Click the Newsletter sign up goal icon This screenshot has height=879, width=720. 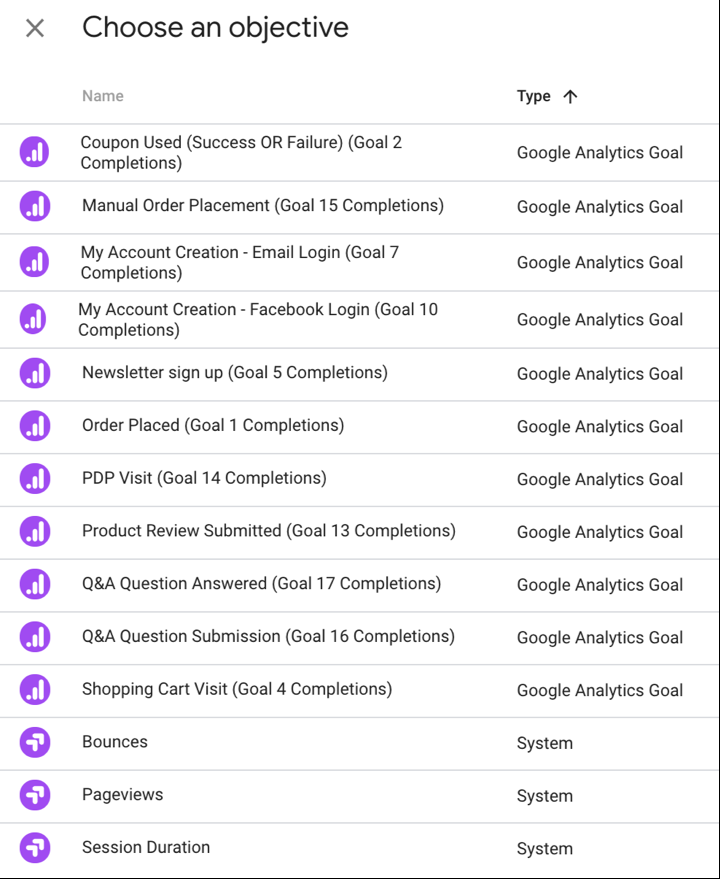click(x=35, y=373)
